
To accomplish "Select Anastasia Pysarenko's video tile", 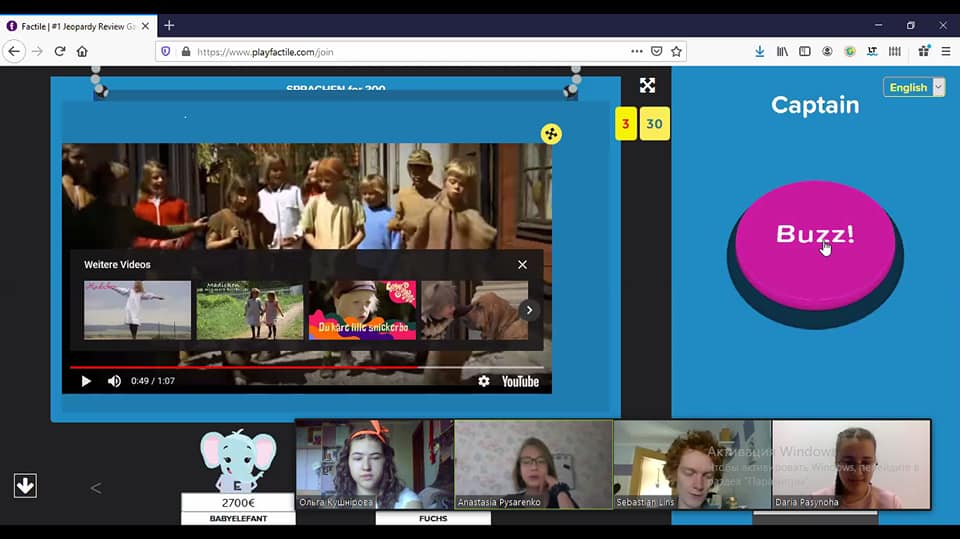I will pos(534,464).
